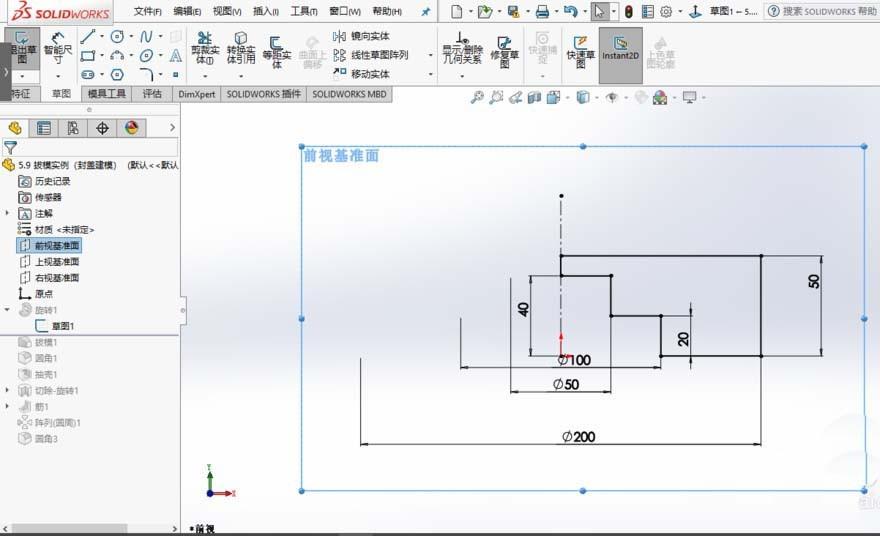Select the Corner Rectangle tool

tap(88, 55)
